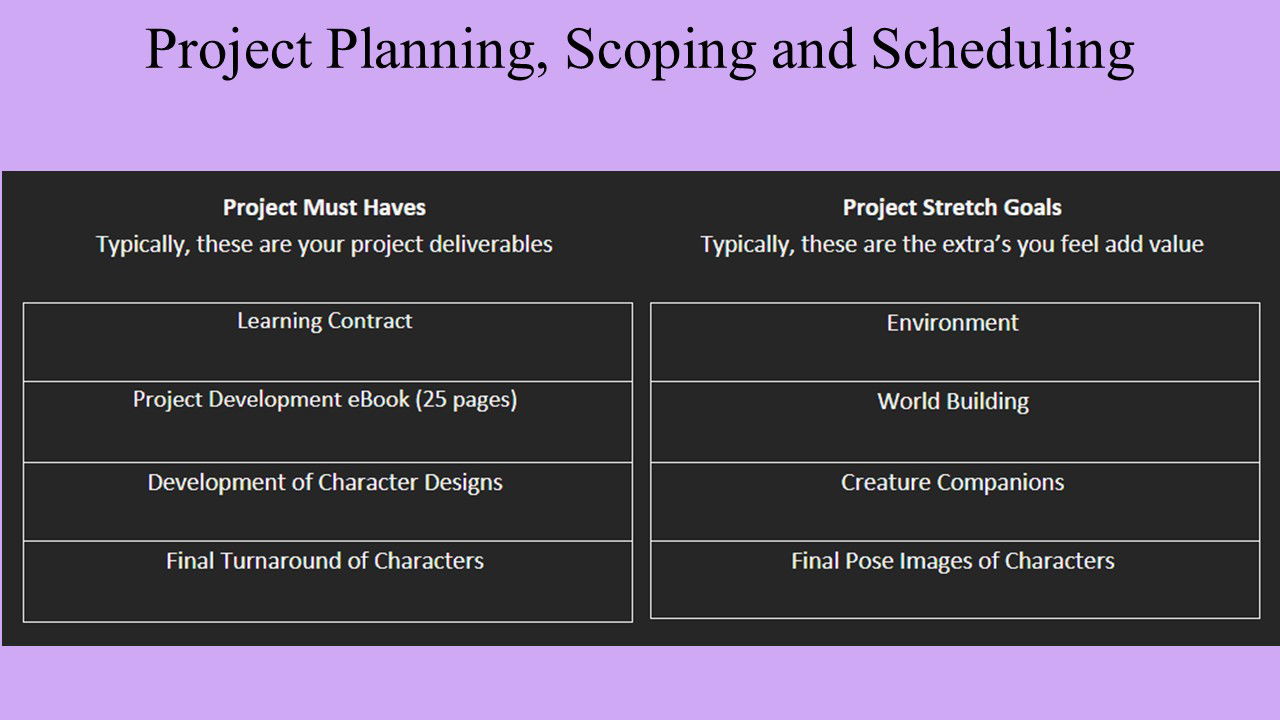Click the word "Planning" in the title
The width and height of the screenshot is (1280, 720).
[x=437, y=50]
